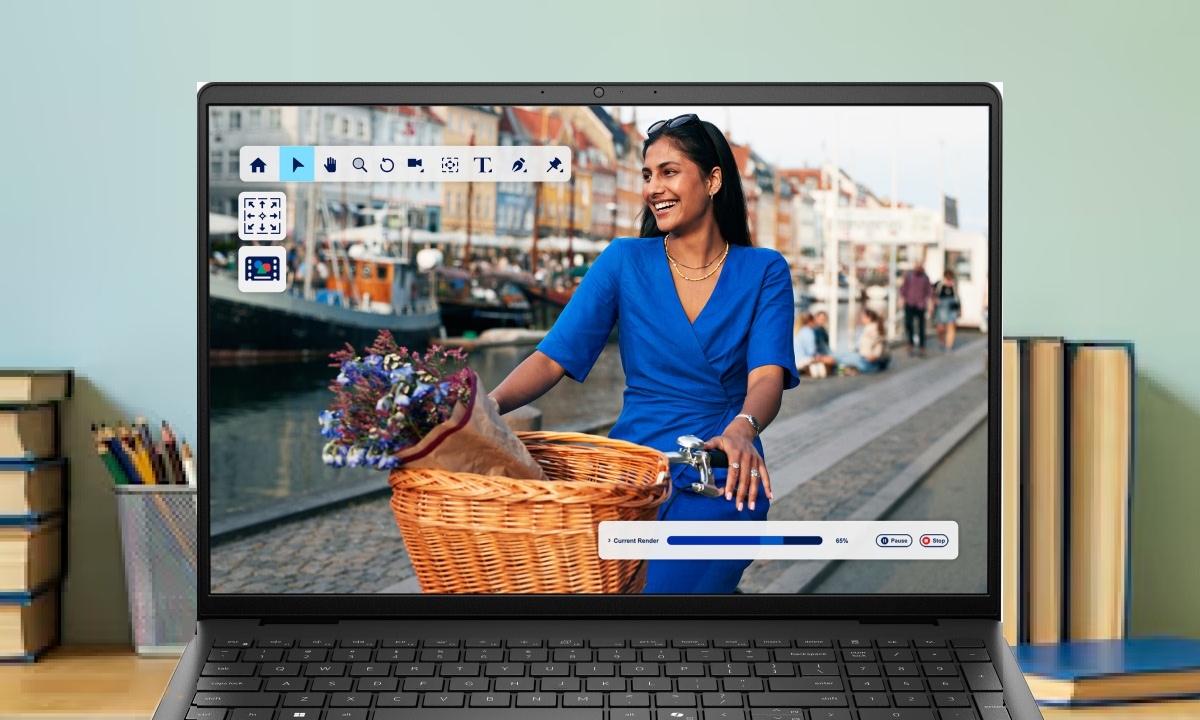Open the Zoom magnifier tool
Viewport: 1200px width, 720px height.
coord(360,165)
